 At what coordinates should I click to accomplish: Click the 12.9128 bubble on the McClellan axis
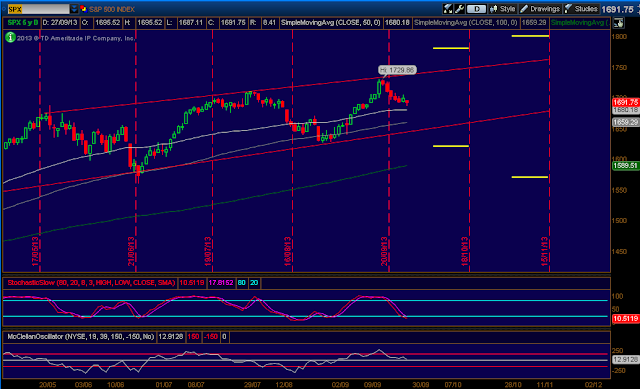[x=626, y=360]
